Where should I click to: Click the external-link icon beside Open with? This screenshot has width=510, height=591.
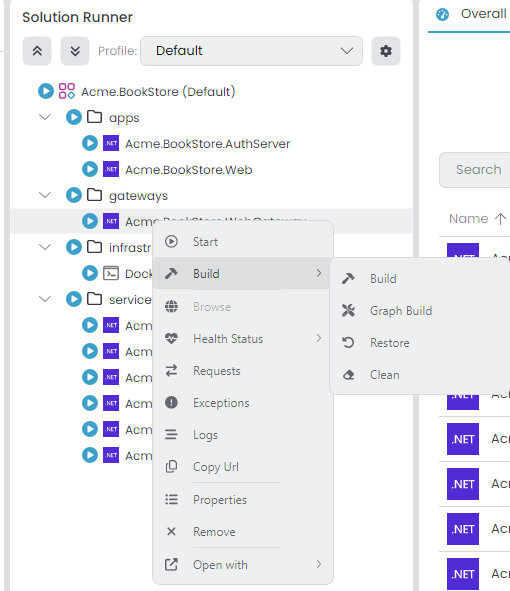coord(171,565)
